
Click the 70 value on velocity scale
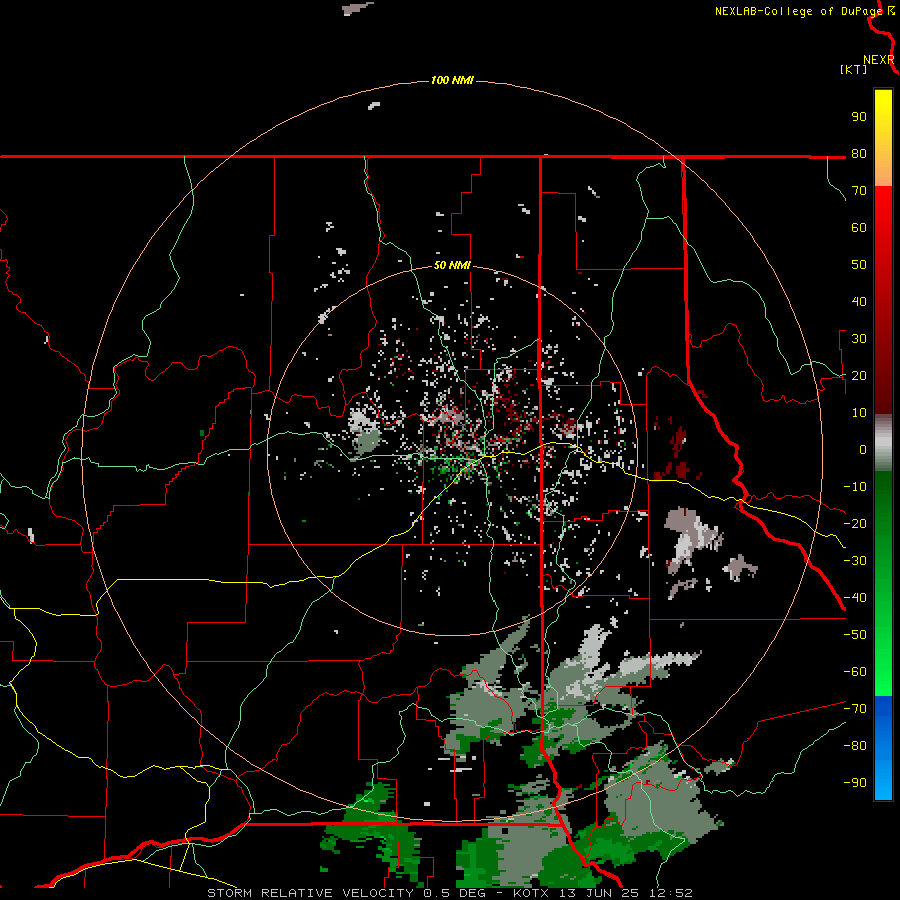pos(859,191)
